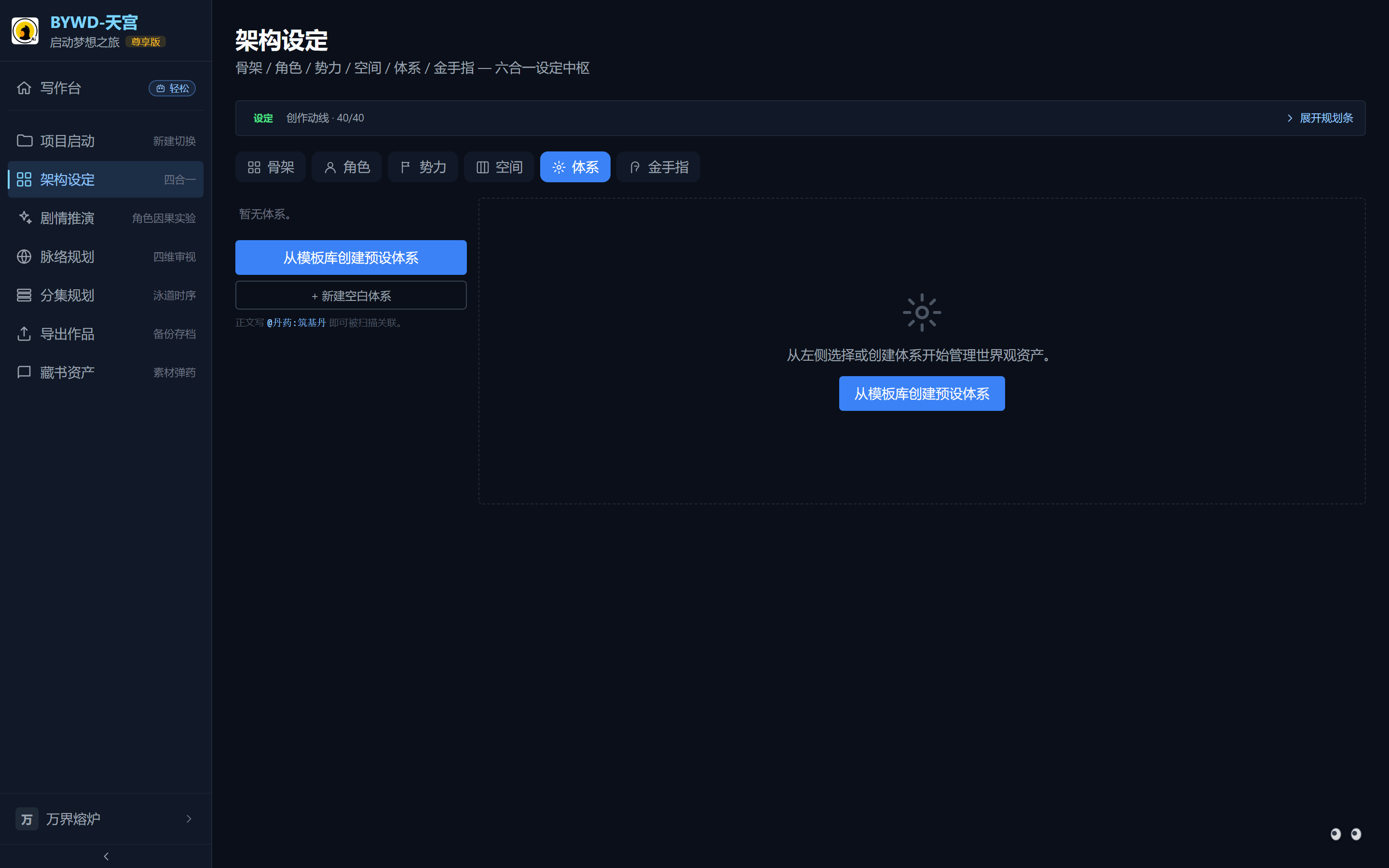
Task: Click left 从模板库创建预设体系 button
Action: 351,257
